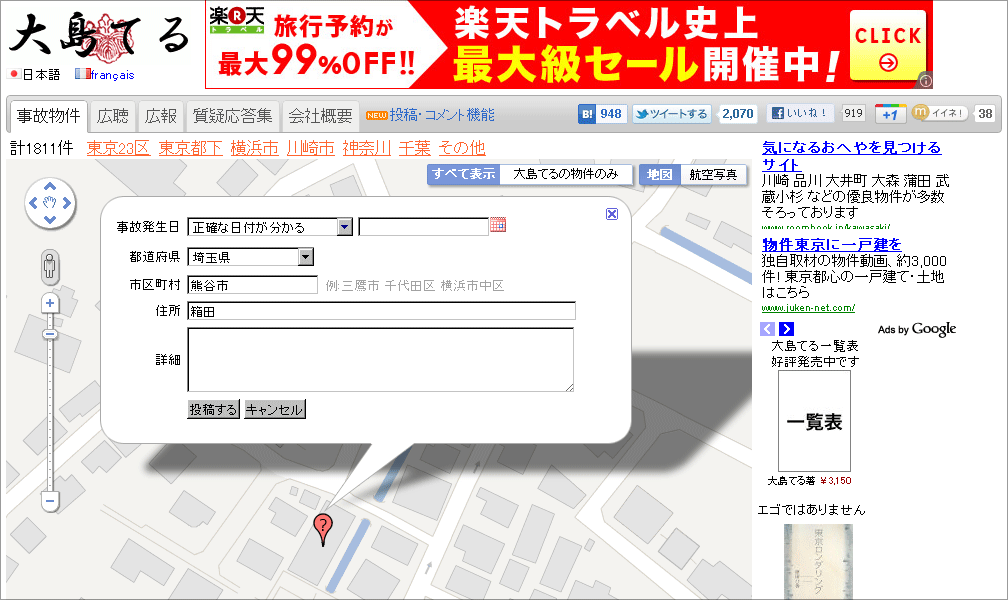Click the 川崎市 region link
The image size is (1008, 600).
311,149
